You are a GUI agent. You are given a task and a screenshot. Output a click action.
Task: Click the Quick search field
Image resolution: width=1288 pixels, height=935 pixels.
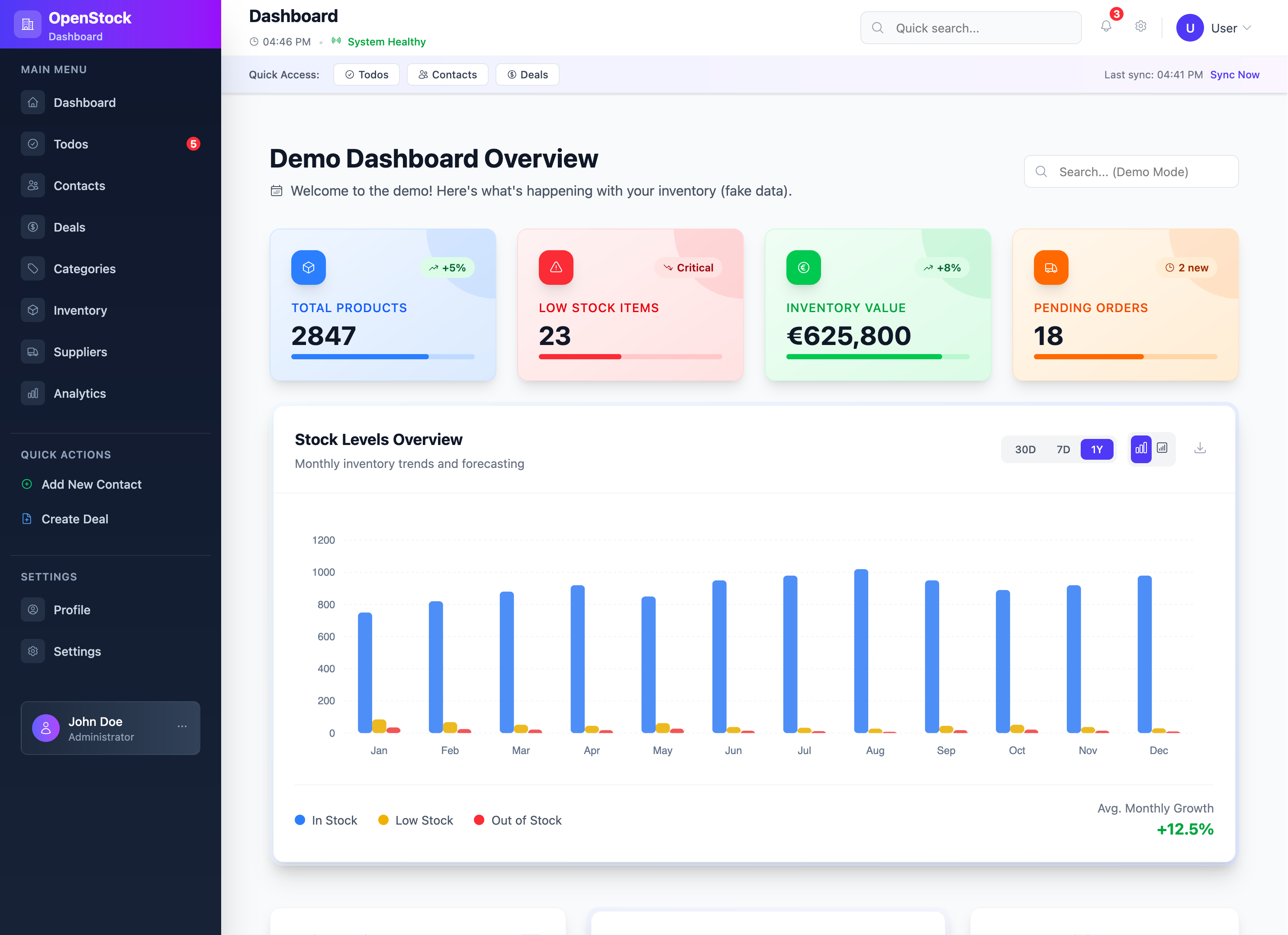pos(970,28)
